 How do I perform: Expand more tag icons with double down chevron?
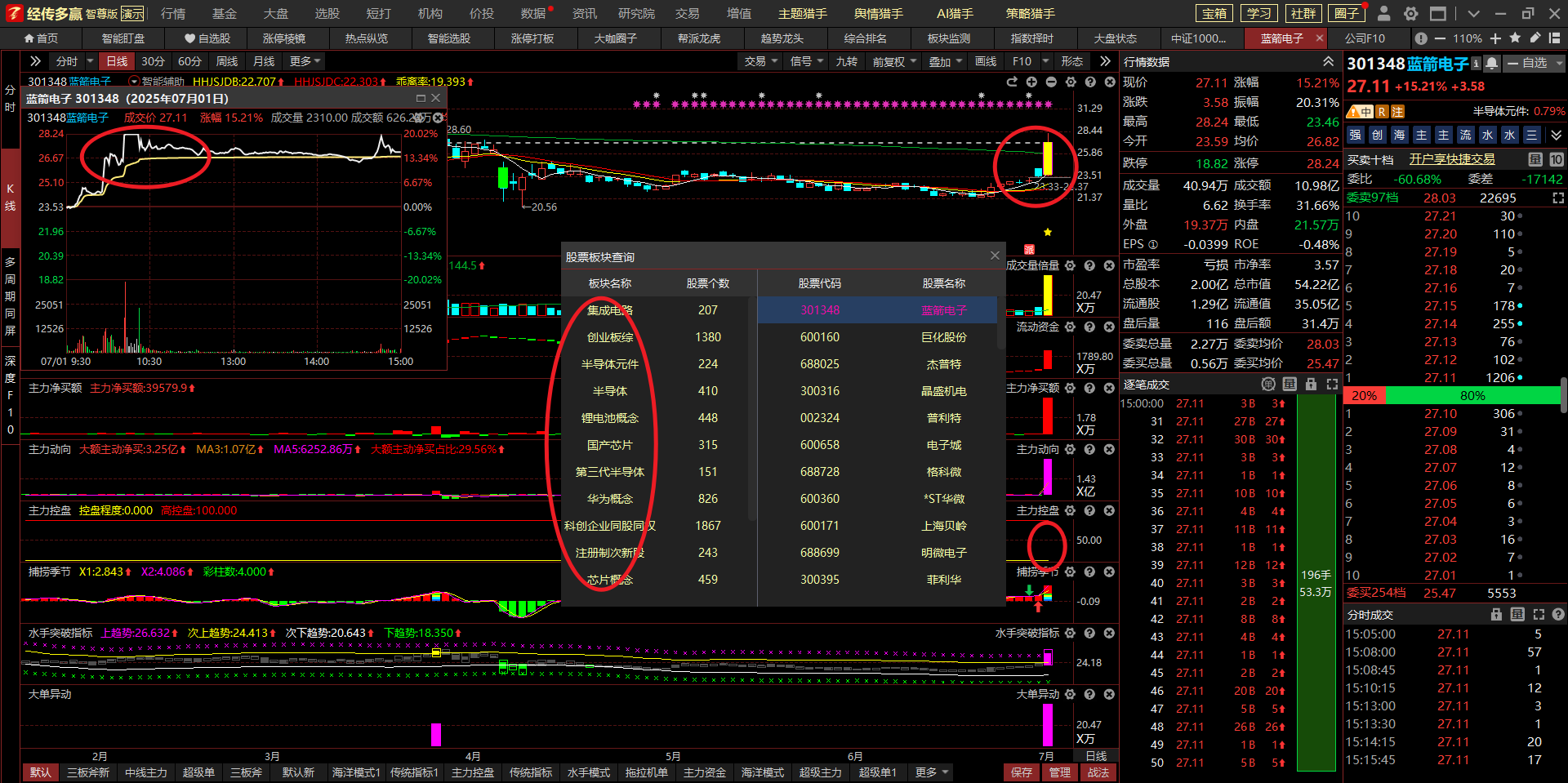[1557, 135]
